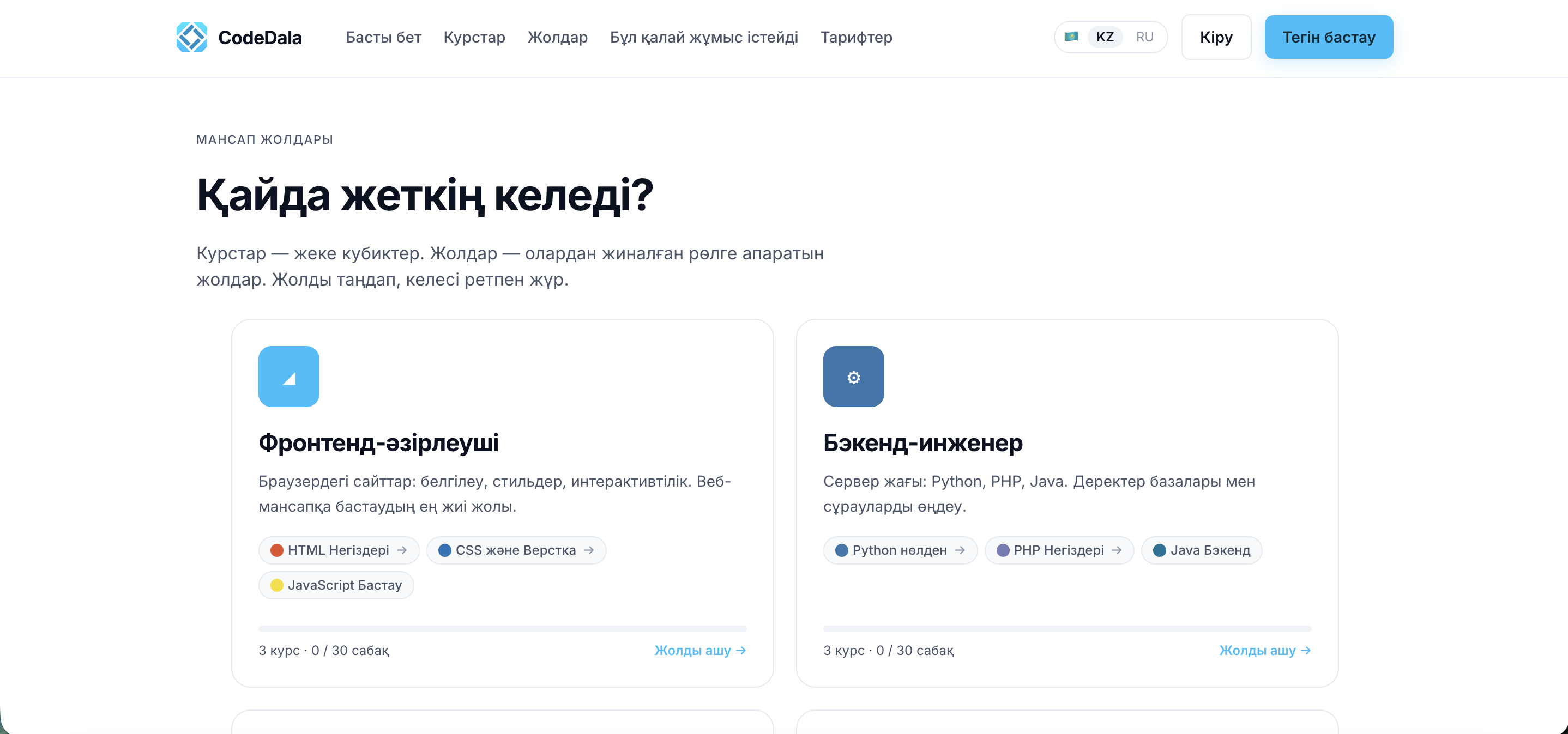Open the Жолдар navigation link
This screenshot has width=1568, height=734.
[558, 37]
